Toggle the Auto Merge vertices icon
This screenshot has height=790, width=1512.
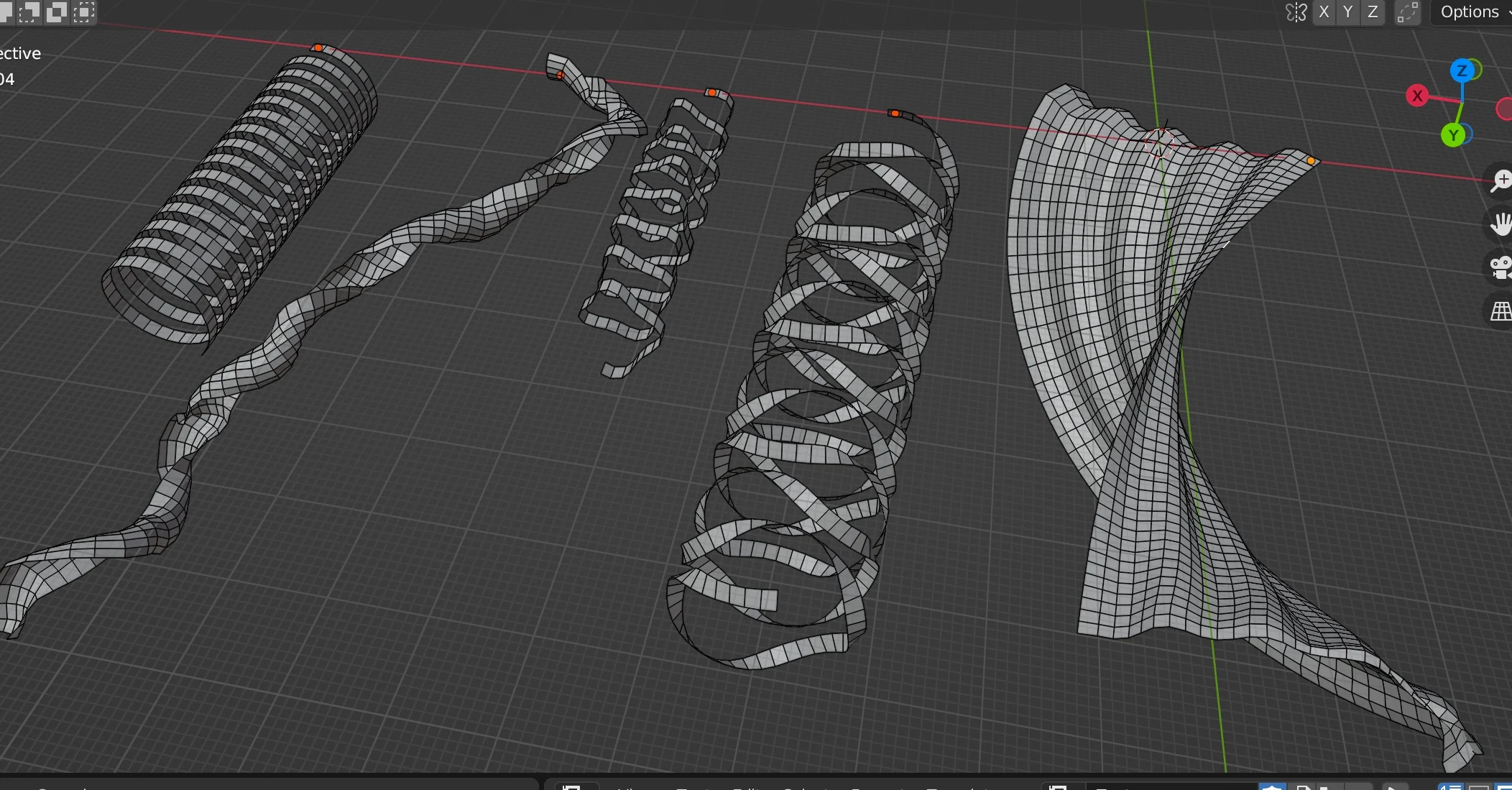coord(1407,12)
